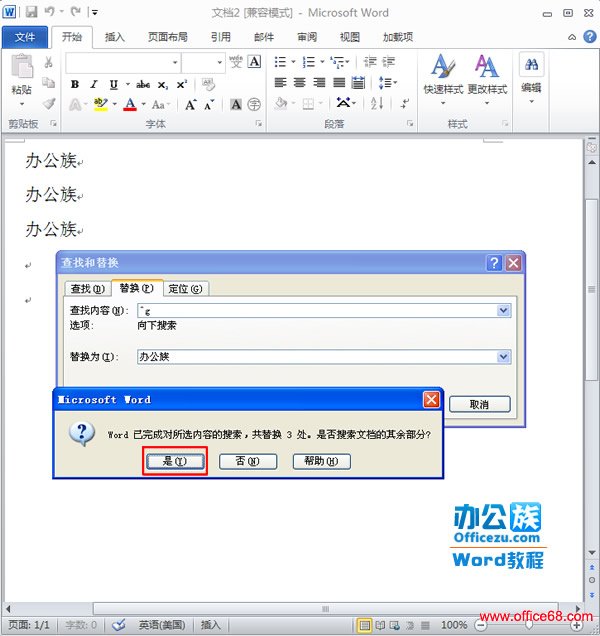This screenshot has height=636, width=600.
Task: Apply the red font color A
Action: coord(130,105)
